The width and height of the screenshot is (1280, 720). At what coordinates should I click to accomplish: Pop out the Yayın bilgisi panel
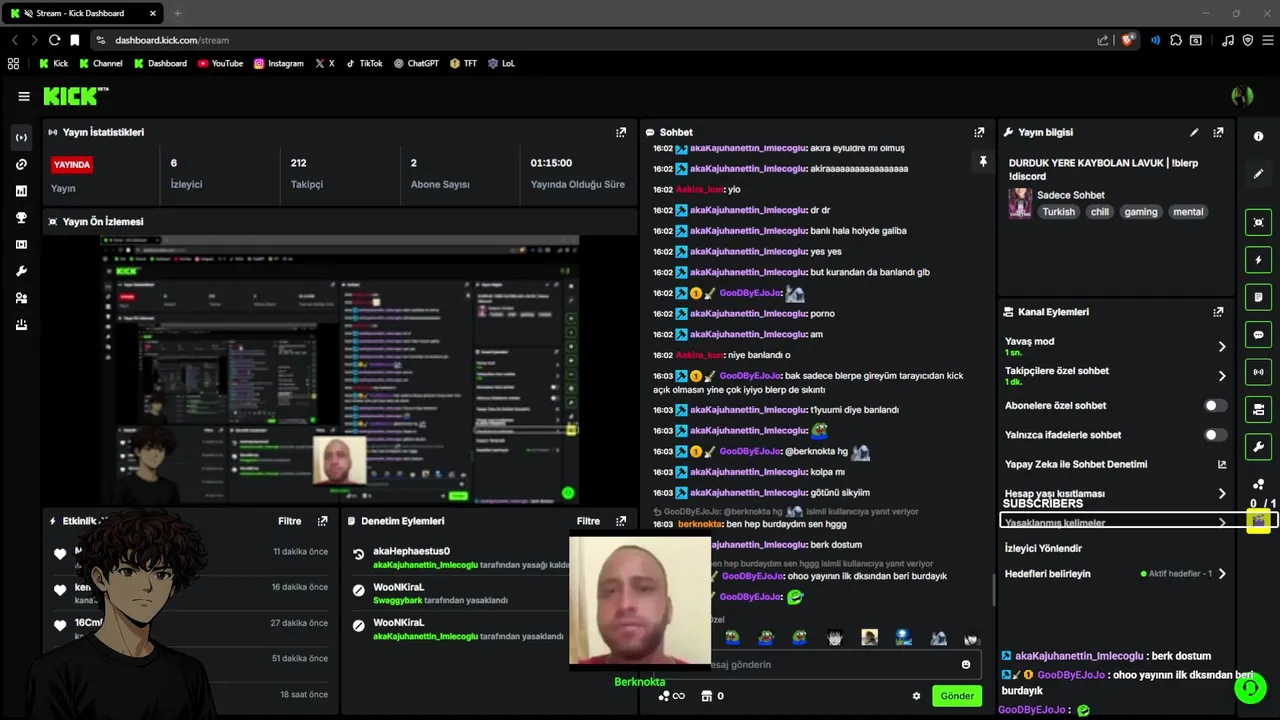tap(1218, 132)
